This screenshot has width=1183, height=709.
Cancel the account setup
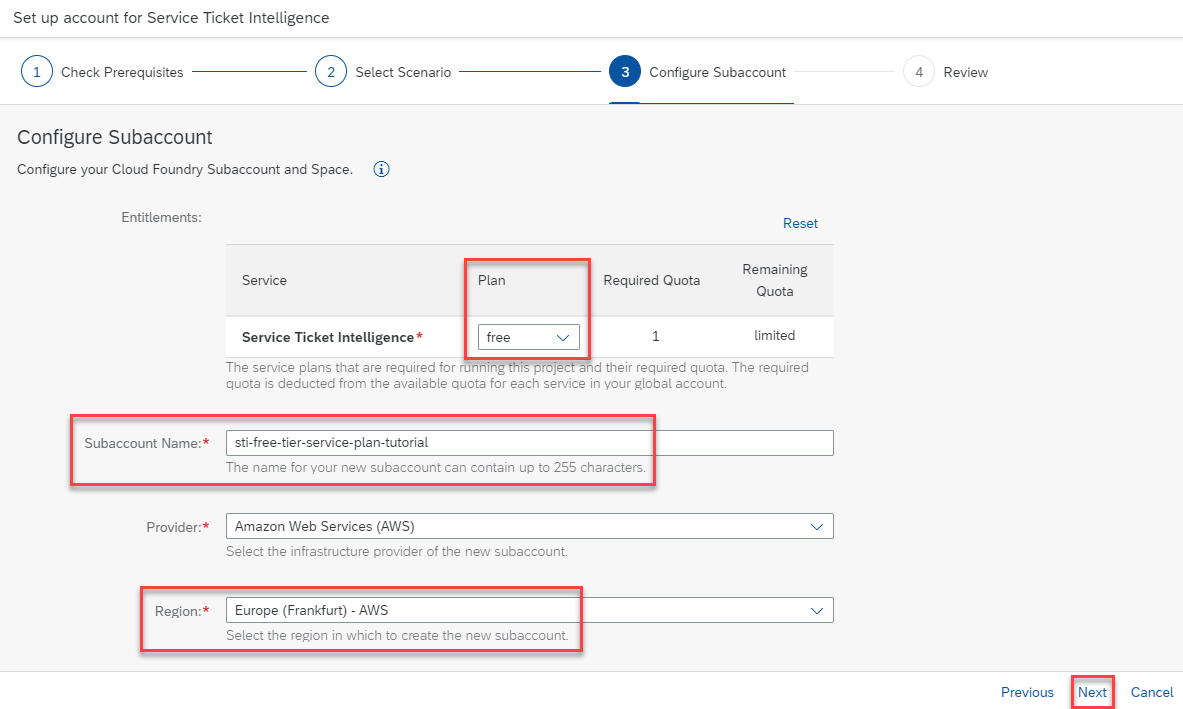(1151, 692)
